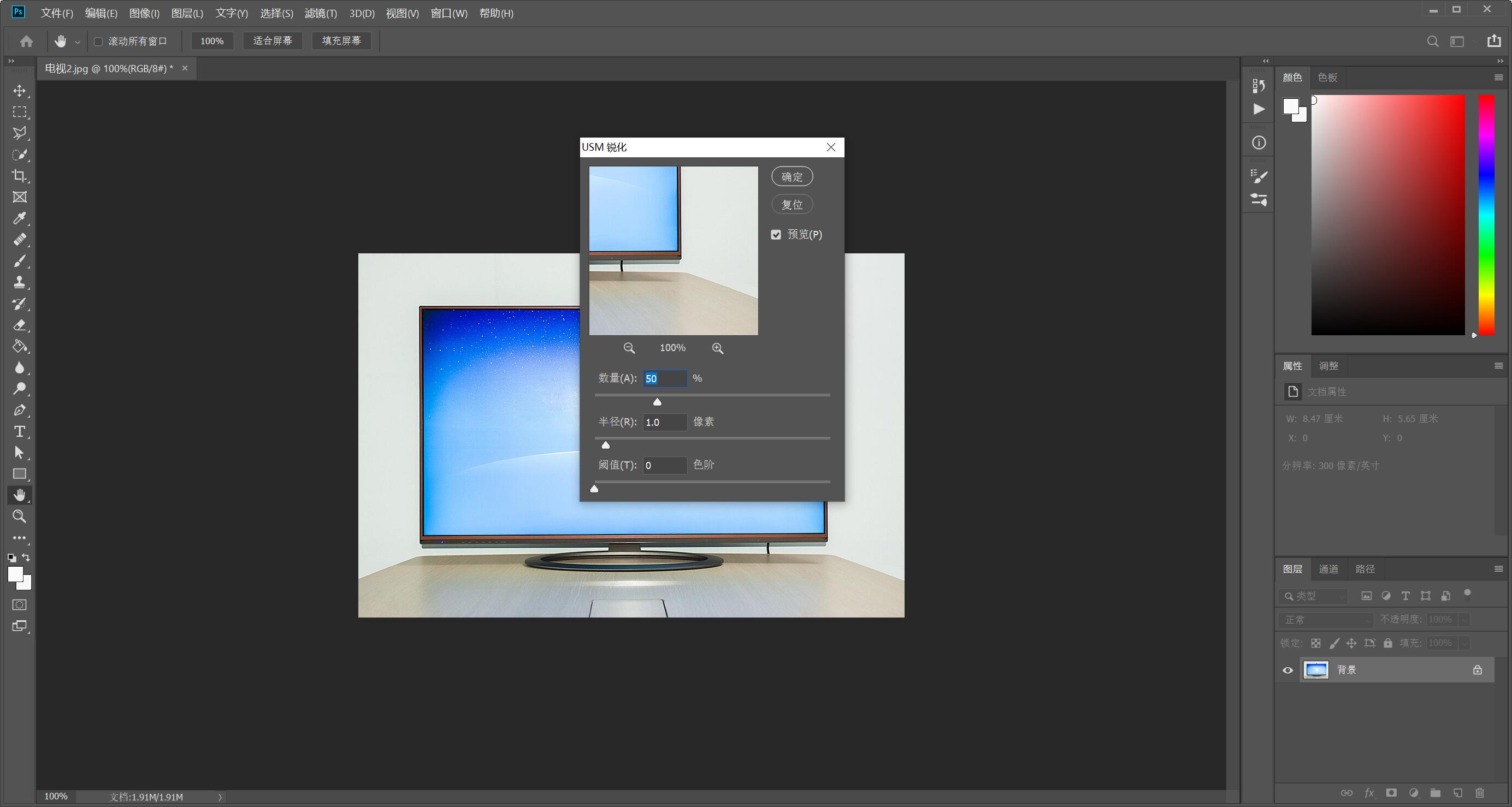Screen dimensions: 1512x807
Task: Zoom in preview using magnifier icon
Action: click(x=719, y=348)
